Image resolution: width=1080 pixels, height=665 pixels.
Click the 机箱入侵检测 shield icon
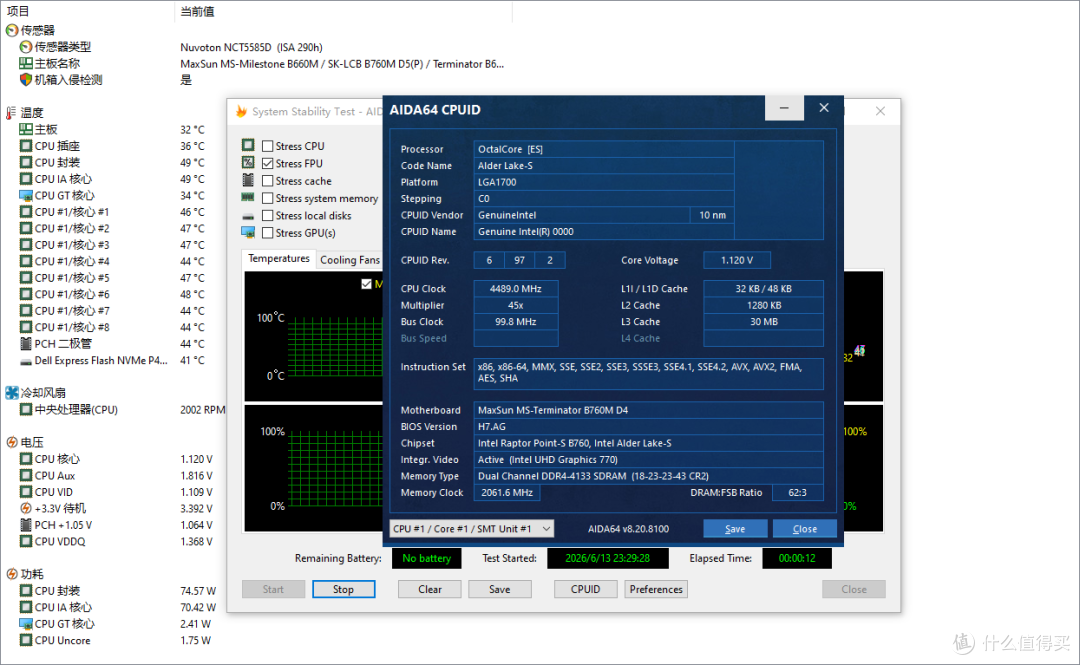coord(26,80)
